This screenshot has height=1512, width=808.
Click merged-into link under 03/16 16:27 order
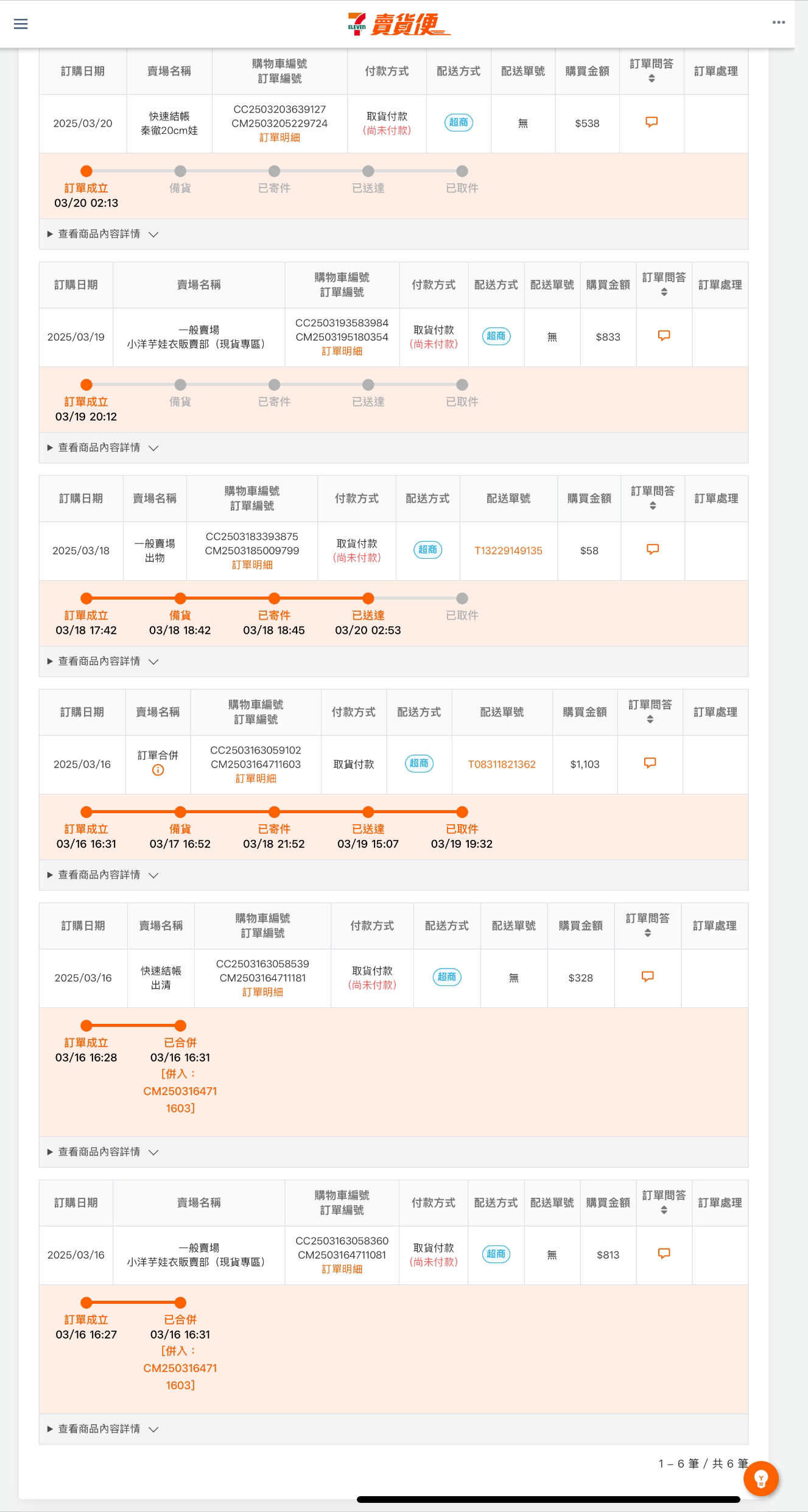(x=180, y=1368)
